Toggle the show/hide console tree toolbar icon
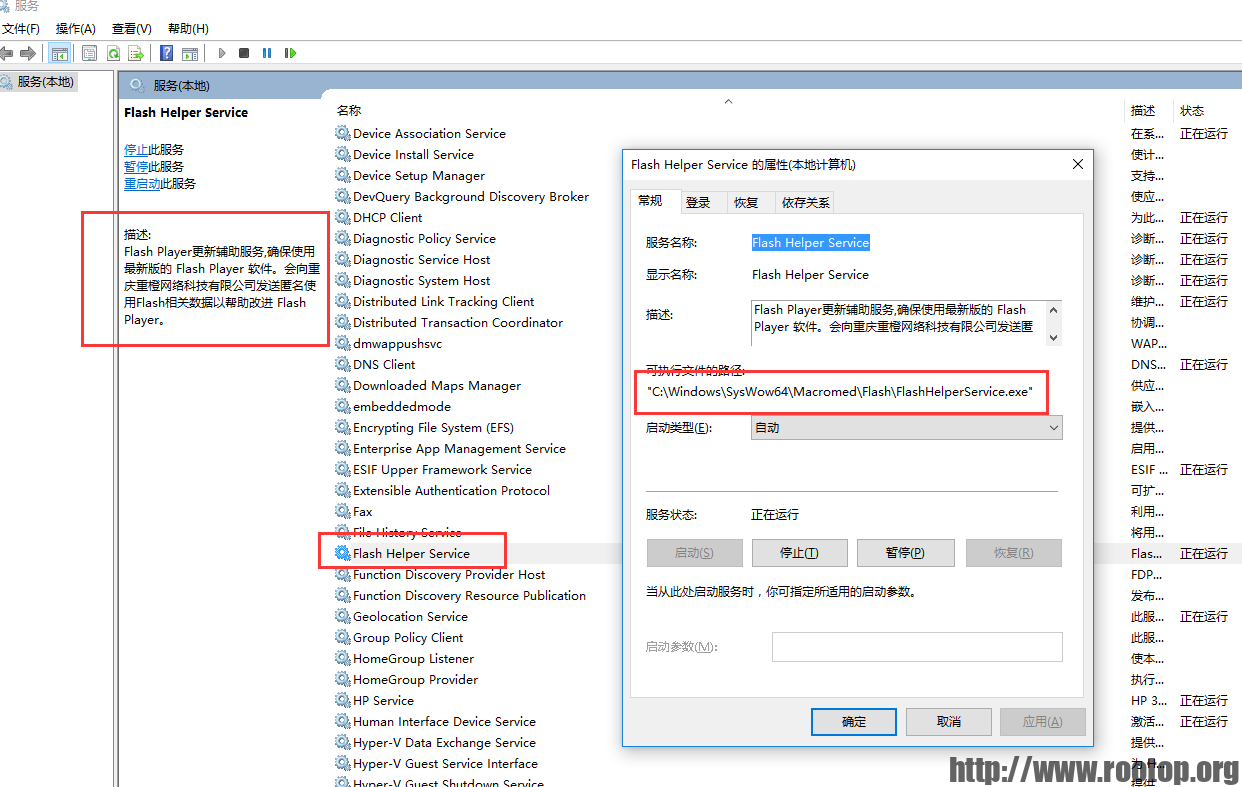The height and width of the screenshot is (787, 1242). tap(60, 53)
